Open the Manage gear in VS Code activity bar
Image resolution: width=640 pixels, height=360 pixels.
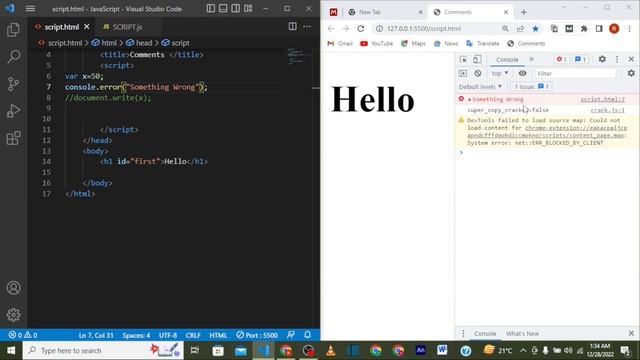pyautogui.click(x=13, y=315)
